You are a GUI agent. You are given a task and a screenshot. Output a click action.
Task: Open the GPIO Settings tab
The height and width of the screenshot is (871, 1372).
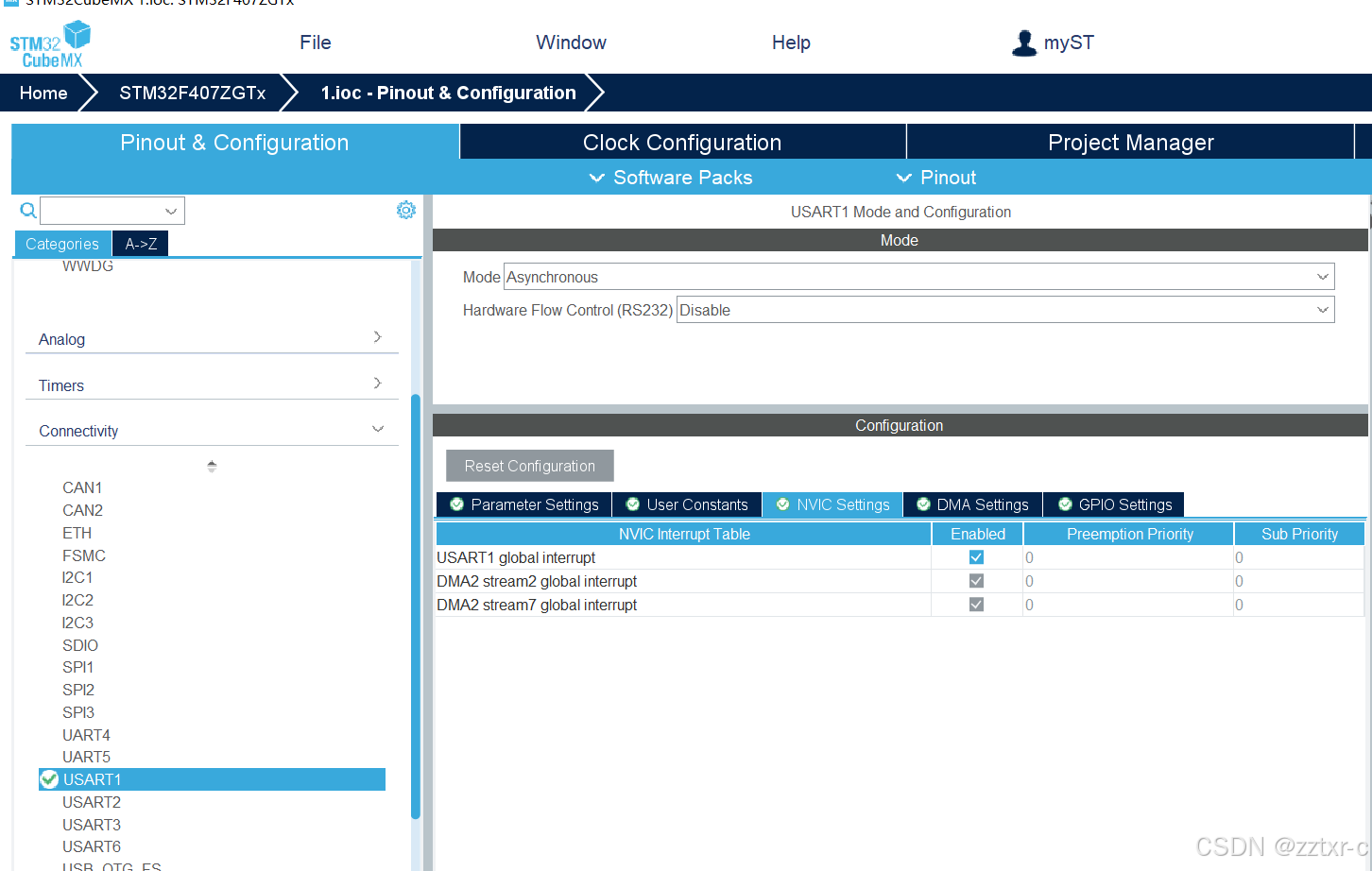coord(1115,504)
